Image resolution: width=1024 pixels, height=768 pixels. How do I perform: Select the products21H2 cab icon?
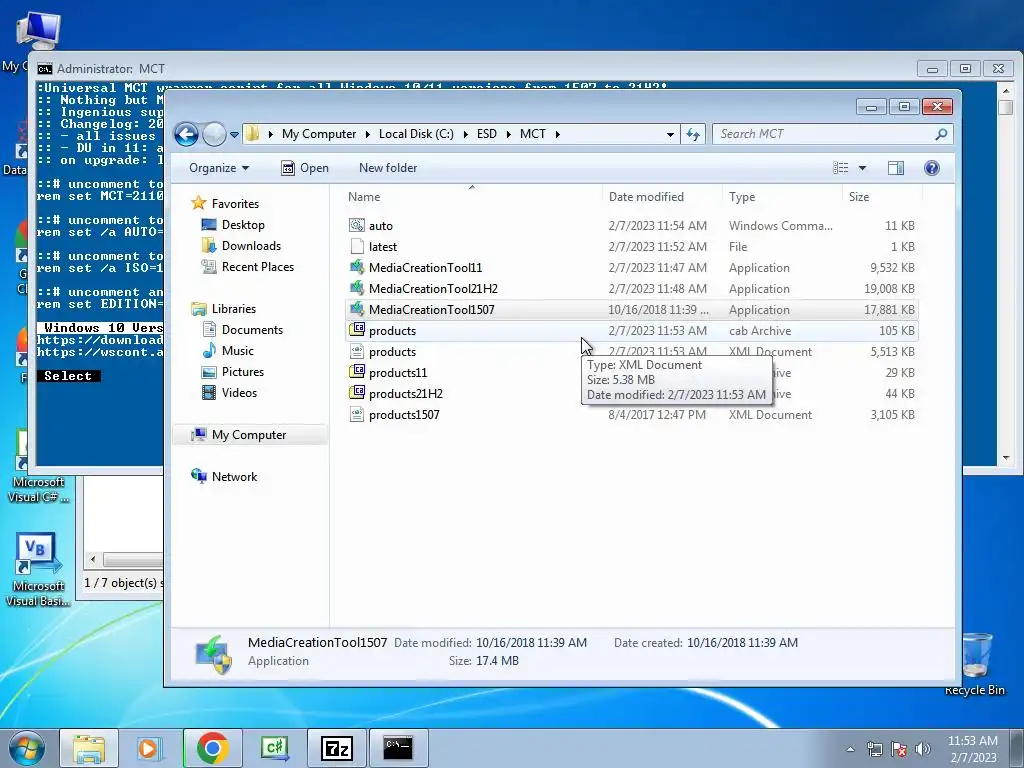point(357,393)
